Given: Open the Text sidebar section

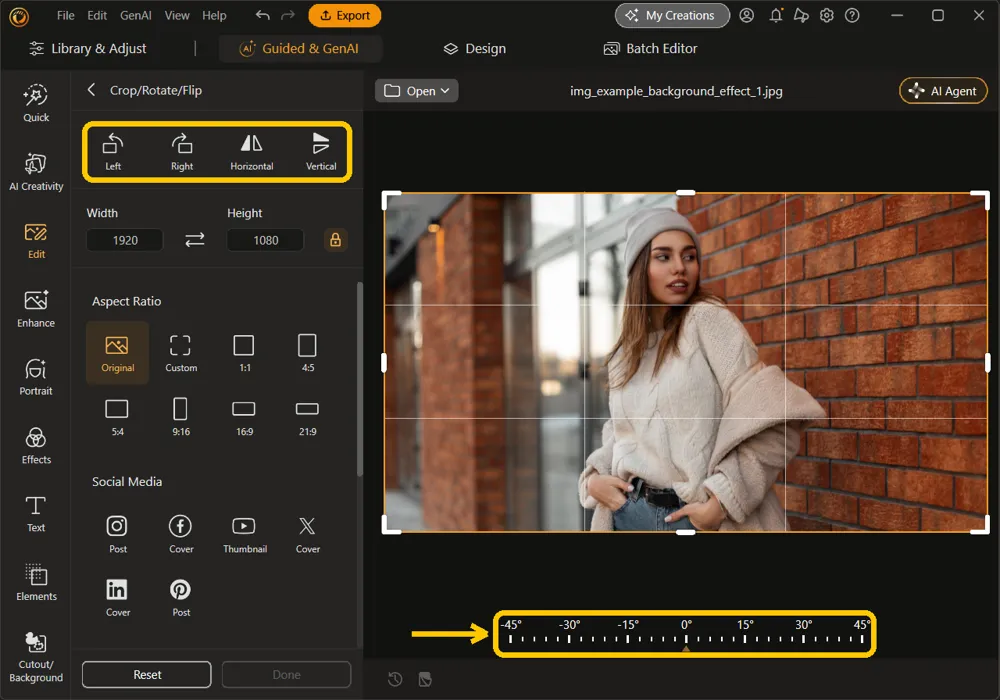Looking at the screenshot, I should [x=36, y=514].
